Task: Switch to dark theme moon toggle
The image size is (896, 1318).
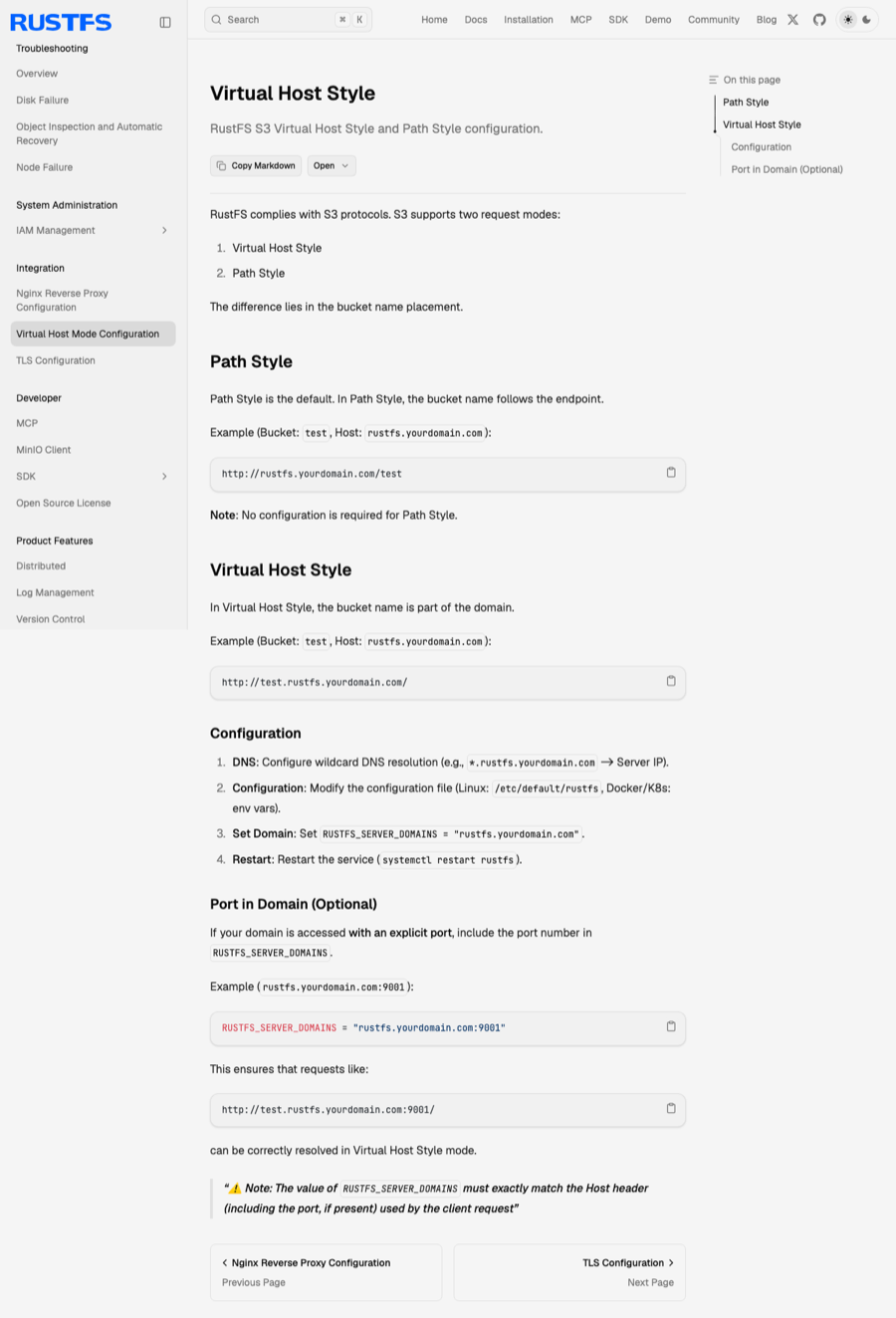Action: click(x=866, y=20)
